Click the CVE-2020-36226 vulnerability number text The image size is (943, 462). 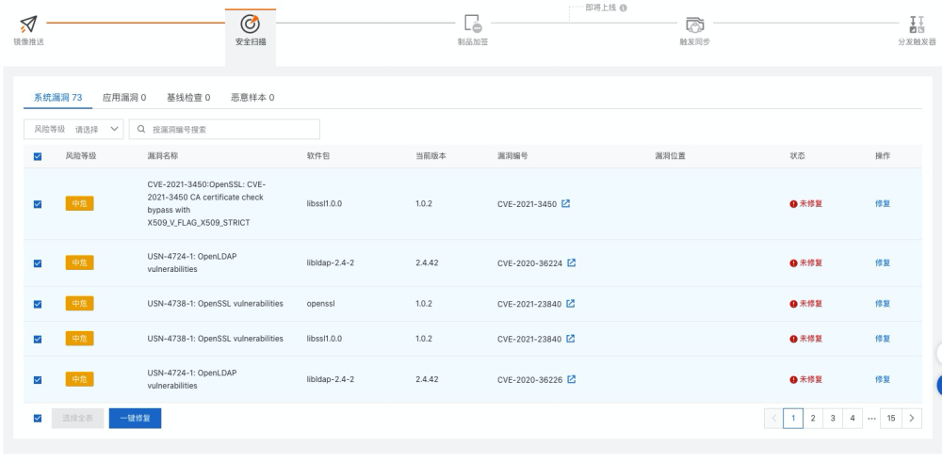(x=530, y=380)
